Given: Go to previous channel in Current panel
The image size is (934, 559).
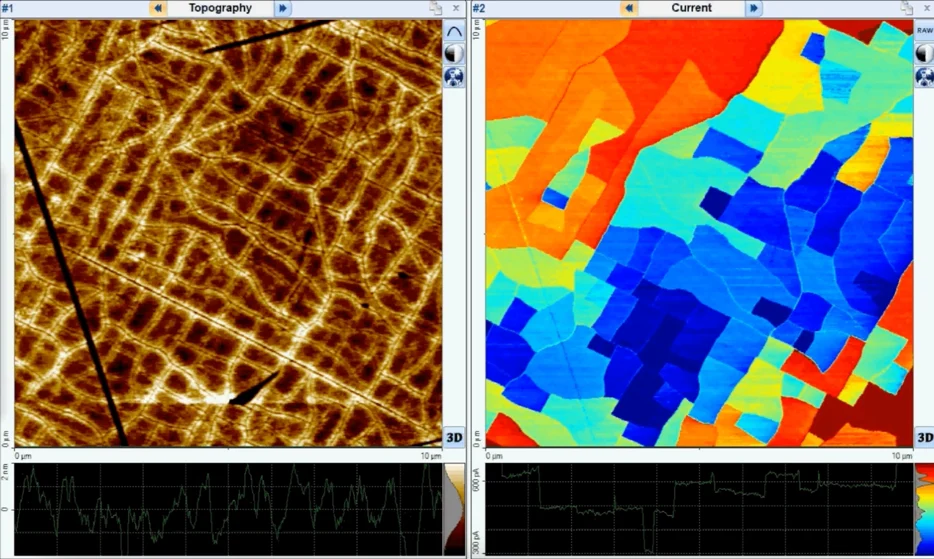Looking at the screenshot, I should click(x=628, y=8).
